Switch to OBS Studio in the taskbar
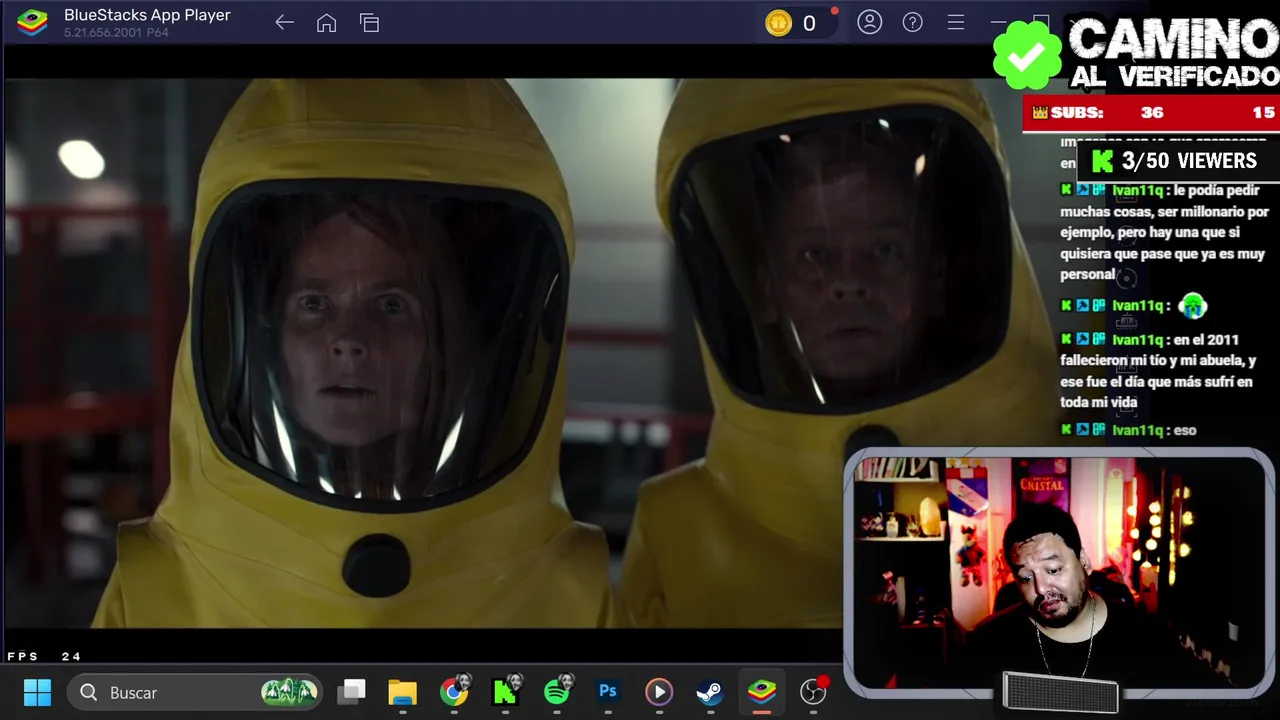This screenshot has height=720, width=1280. point(814,691)
